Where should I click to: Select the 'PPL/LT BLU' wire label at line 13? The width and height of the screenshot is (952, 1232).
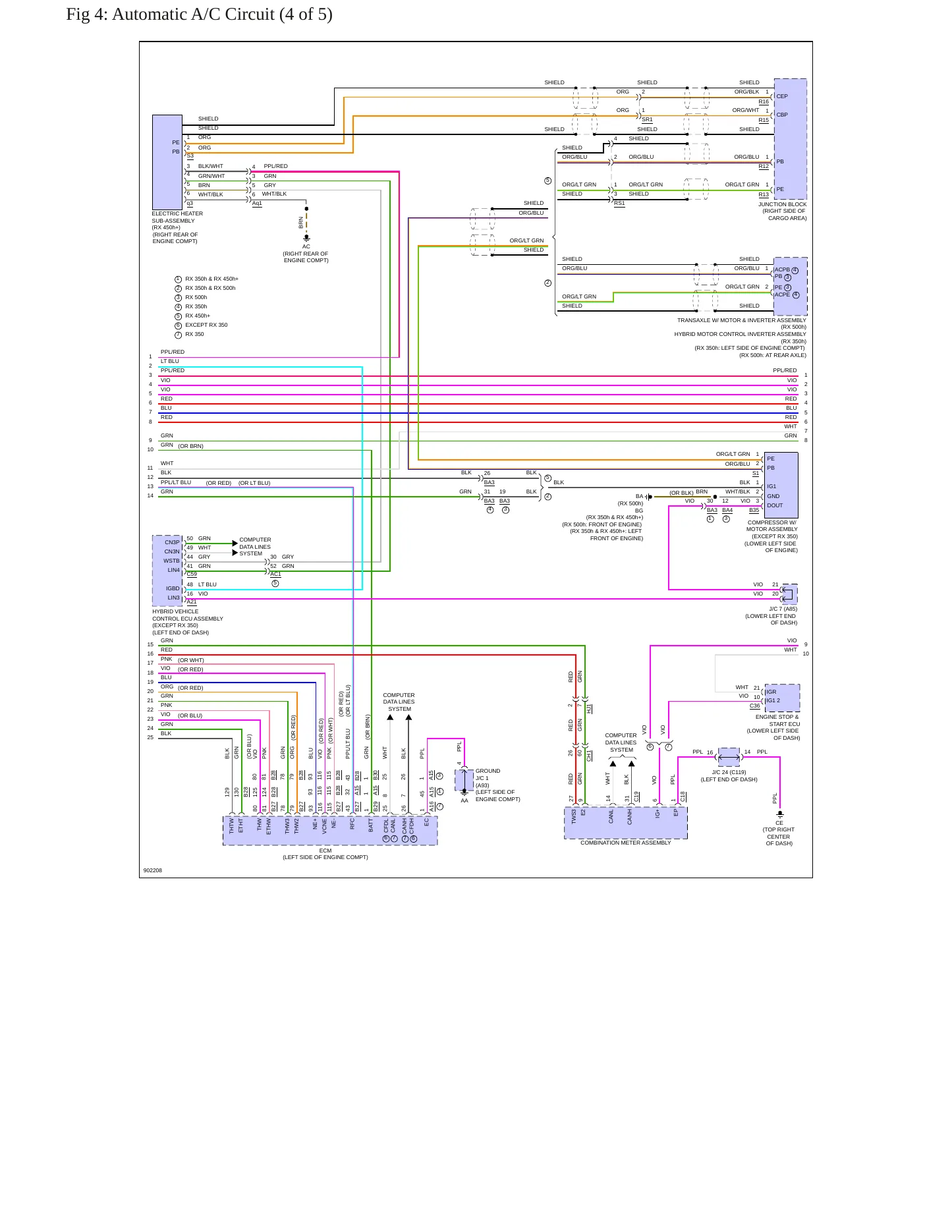pos(176,482)
